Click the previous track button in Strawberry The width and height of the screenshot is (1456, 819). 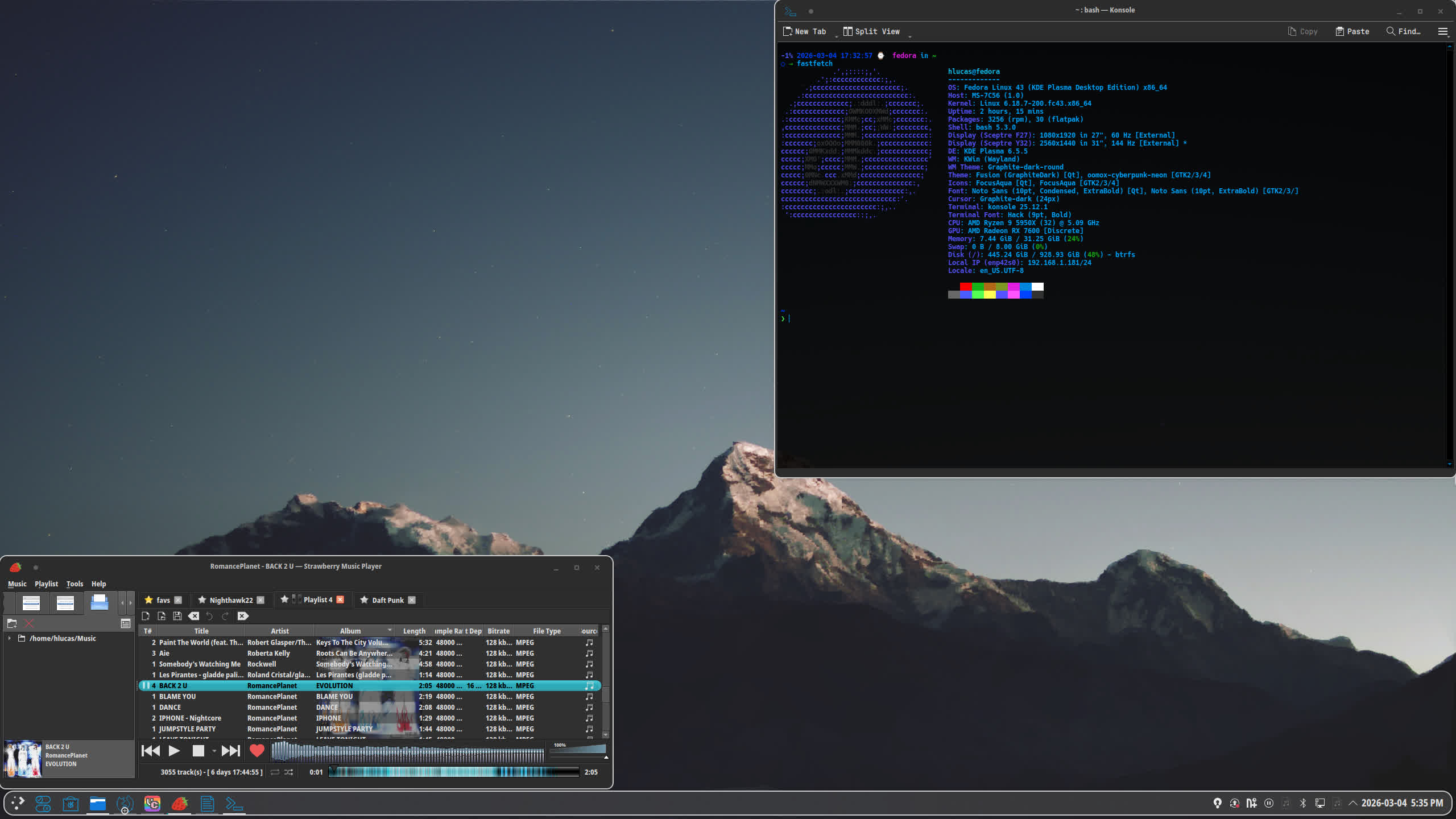coord(151,751)
